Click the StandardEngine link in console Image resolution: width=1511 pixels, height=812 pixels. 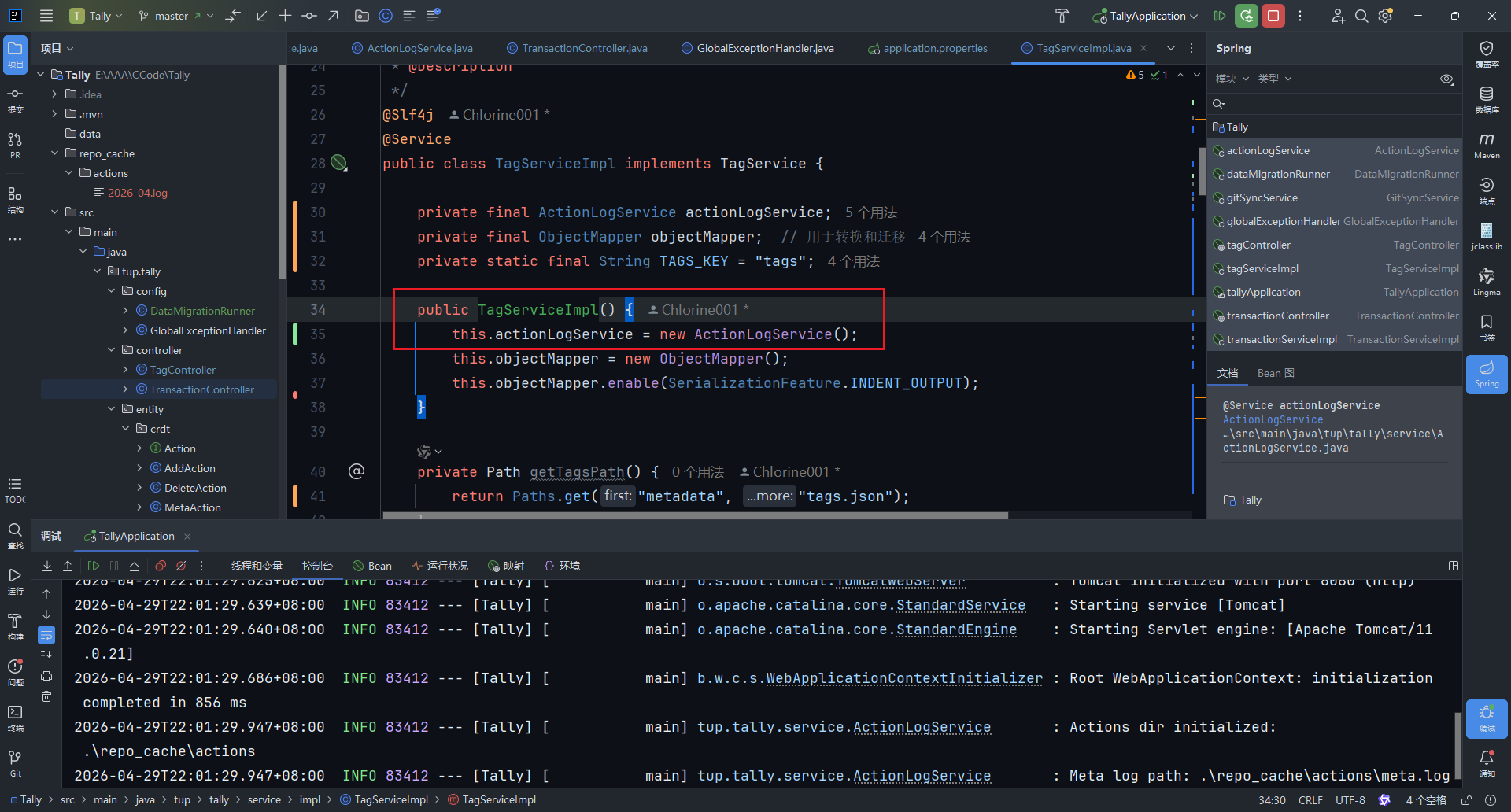(x=956, y=629)
